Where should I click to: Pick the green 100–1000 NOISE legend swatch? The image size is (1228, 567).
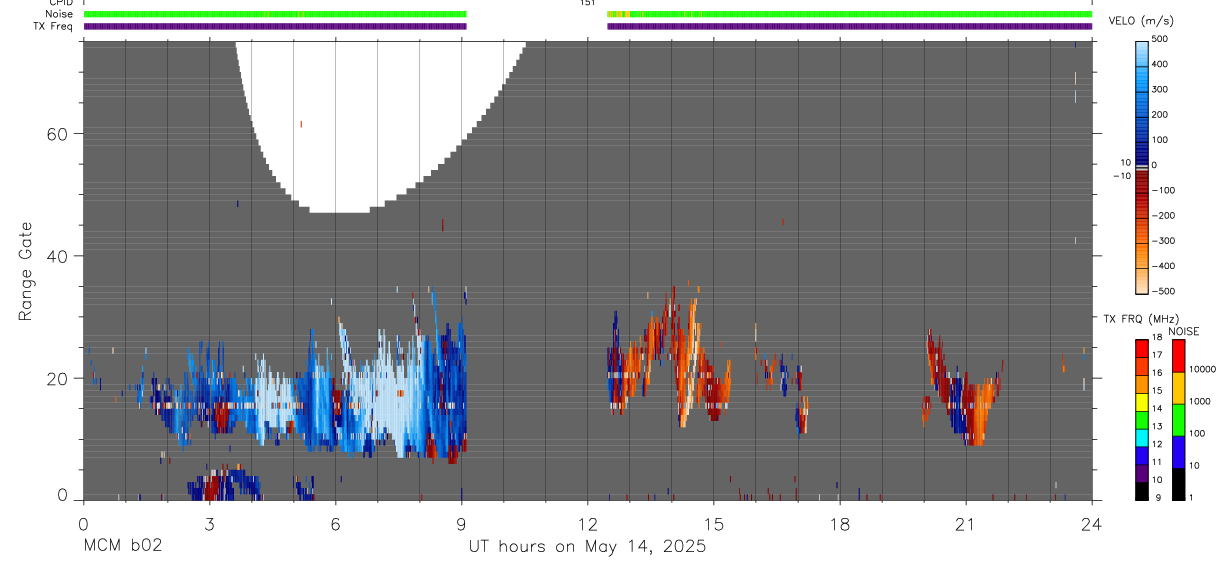(x=1177, y=419)
